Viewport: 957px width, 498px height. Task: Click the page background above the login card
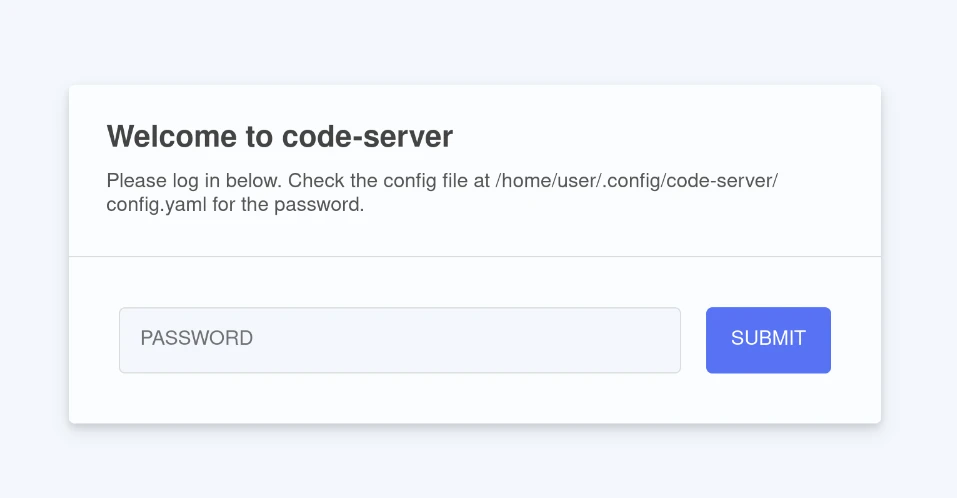point(474,42)
